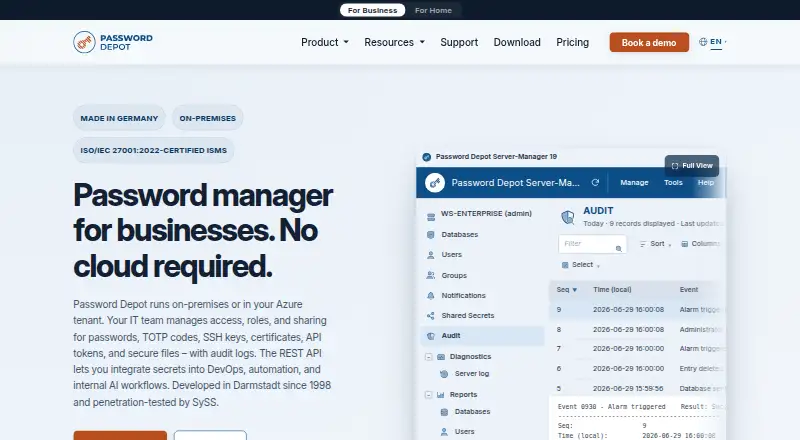This screenshot has height=440, width=800.
Task: Click the ON-PREMISES badge
Action: pyautogui.click(x=208, y=118)
